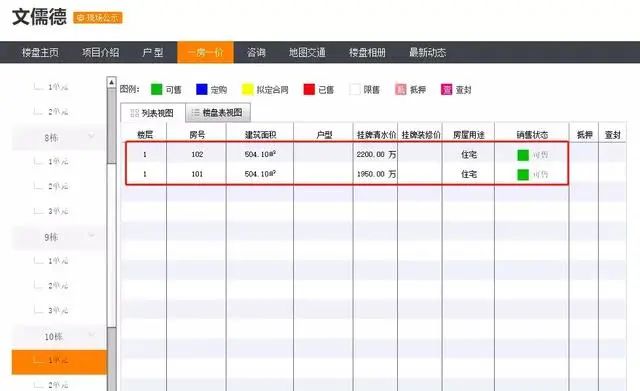
Task: Click the blue 定购 legend swatch
Action: [202, 89]
